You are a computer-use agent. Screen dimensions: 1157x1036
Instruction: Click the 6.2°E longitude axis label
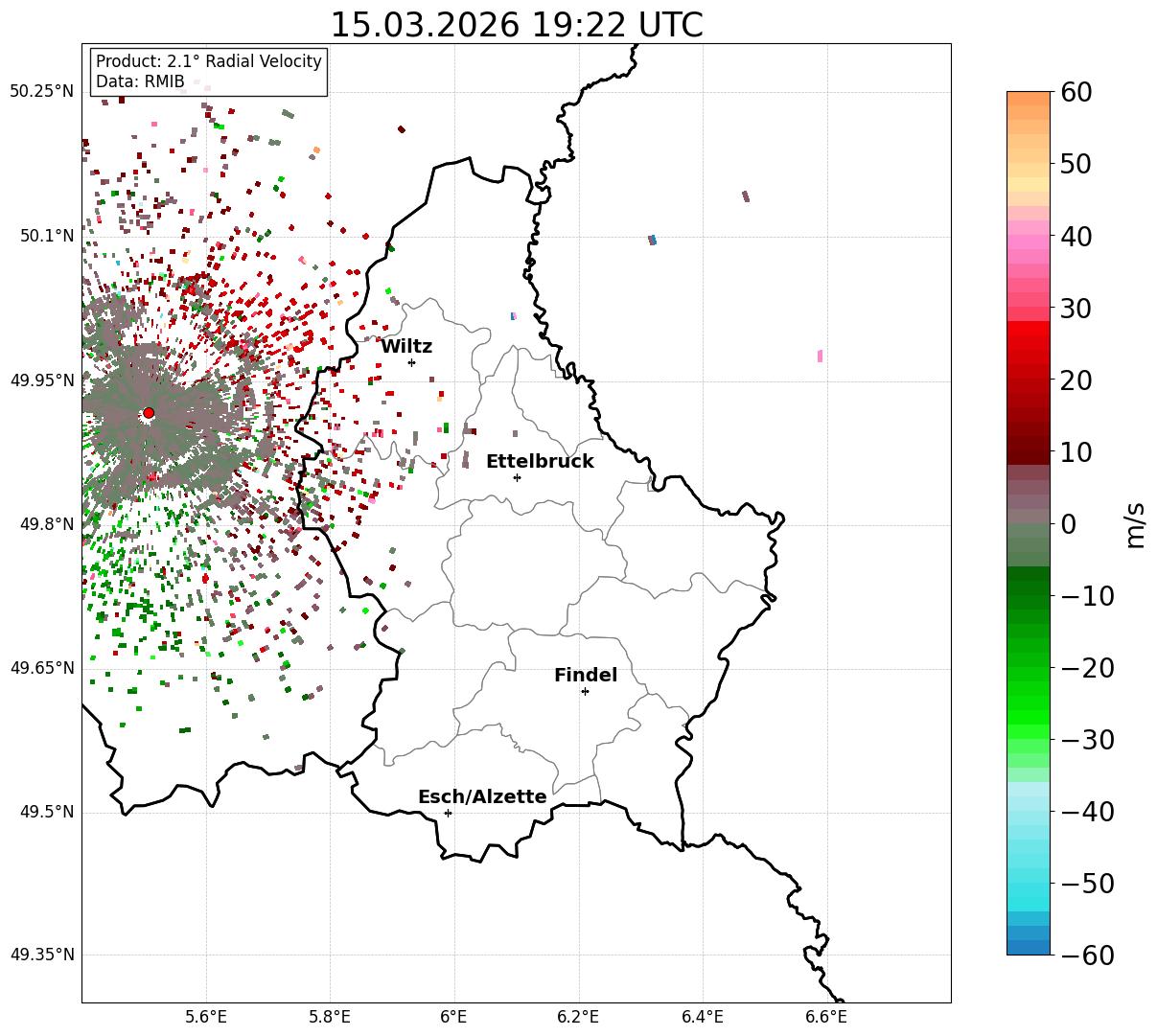pos(578,1017)
